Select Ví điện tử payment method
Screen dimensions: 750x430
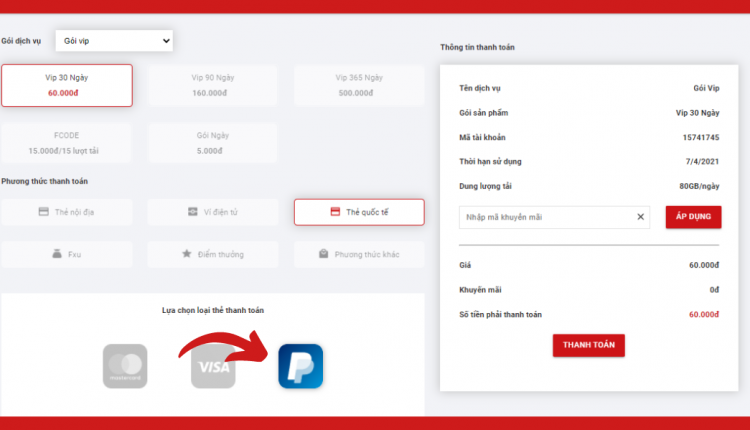[x=213, y=212]
